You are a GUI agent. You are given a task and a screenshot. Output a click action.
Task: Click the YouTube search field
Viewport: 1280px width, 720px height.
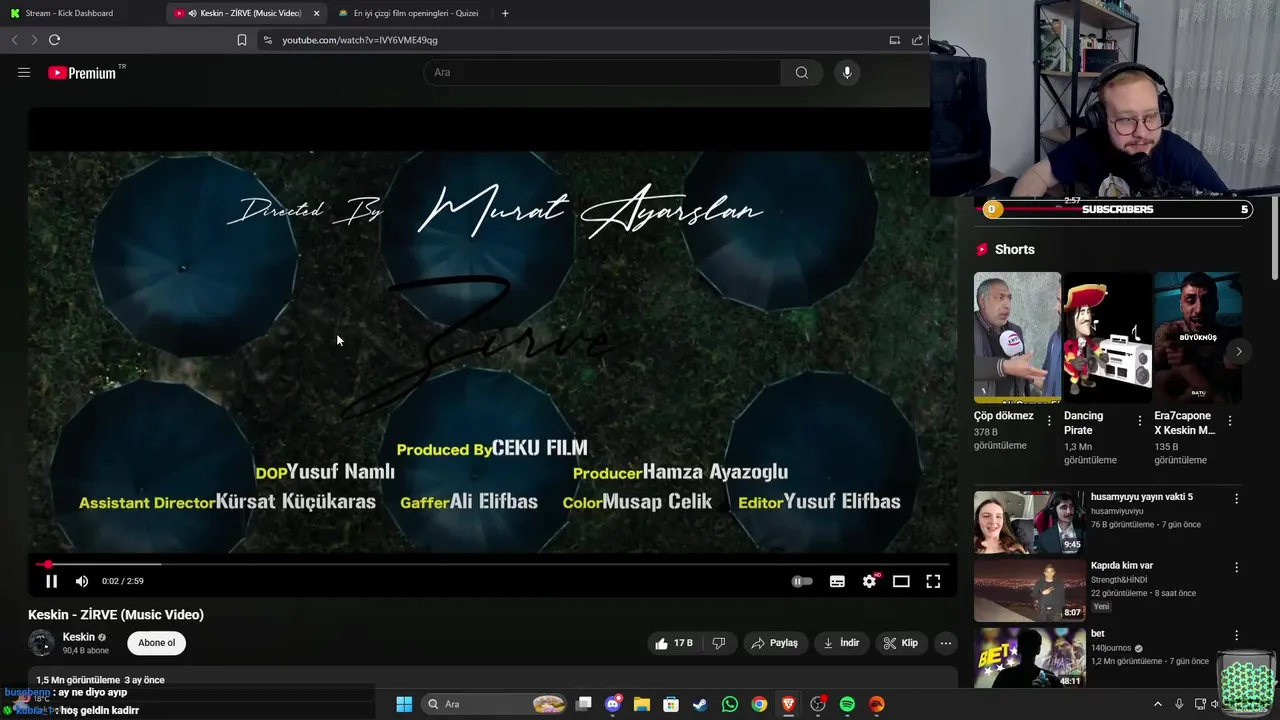[602, 72]
